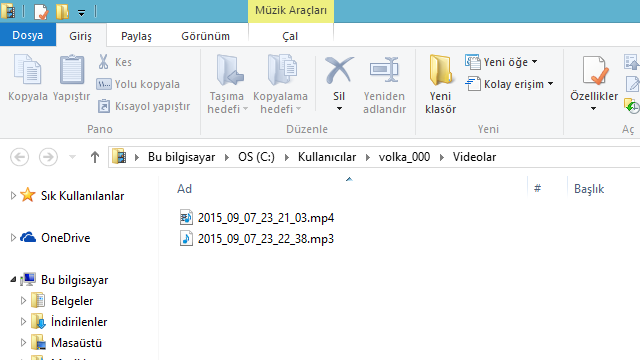
Task: Click Bu bilgisayar in the address bar
Action: 182,157
